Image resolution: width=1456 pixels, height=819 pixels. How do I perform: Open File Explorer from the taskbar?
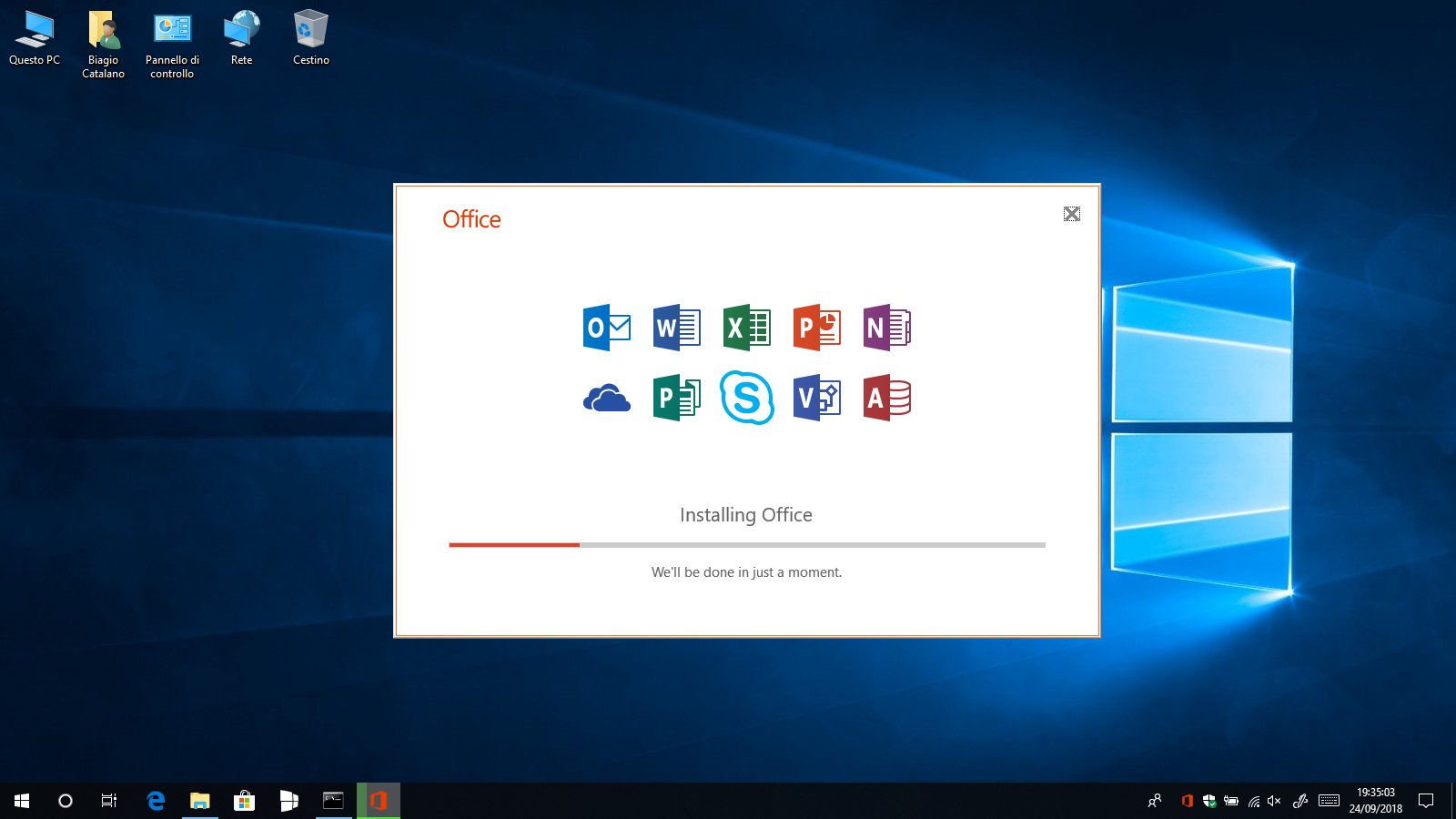pos(199,801)
